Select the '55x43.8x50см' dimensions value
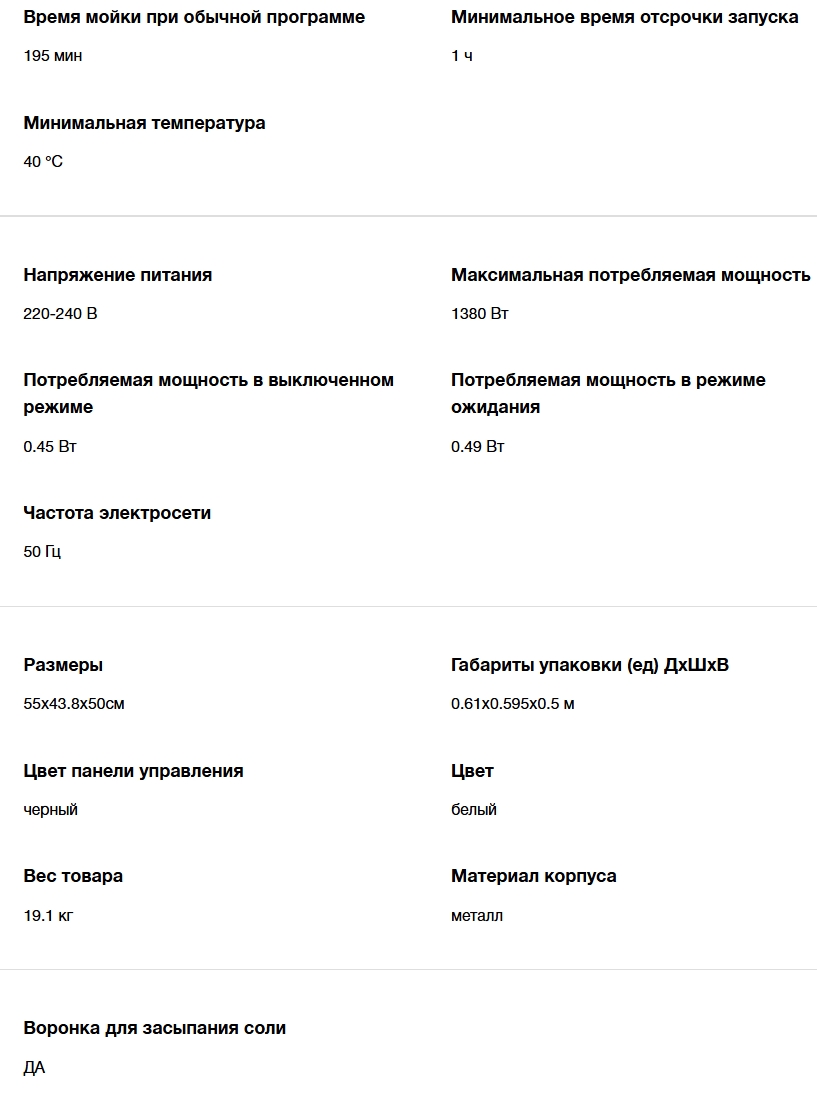This screenshot has width=817, height=1103. (x=74, y=704)
